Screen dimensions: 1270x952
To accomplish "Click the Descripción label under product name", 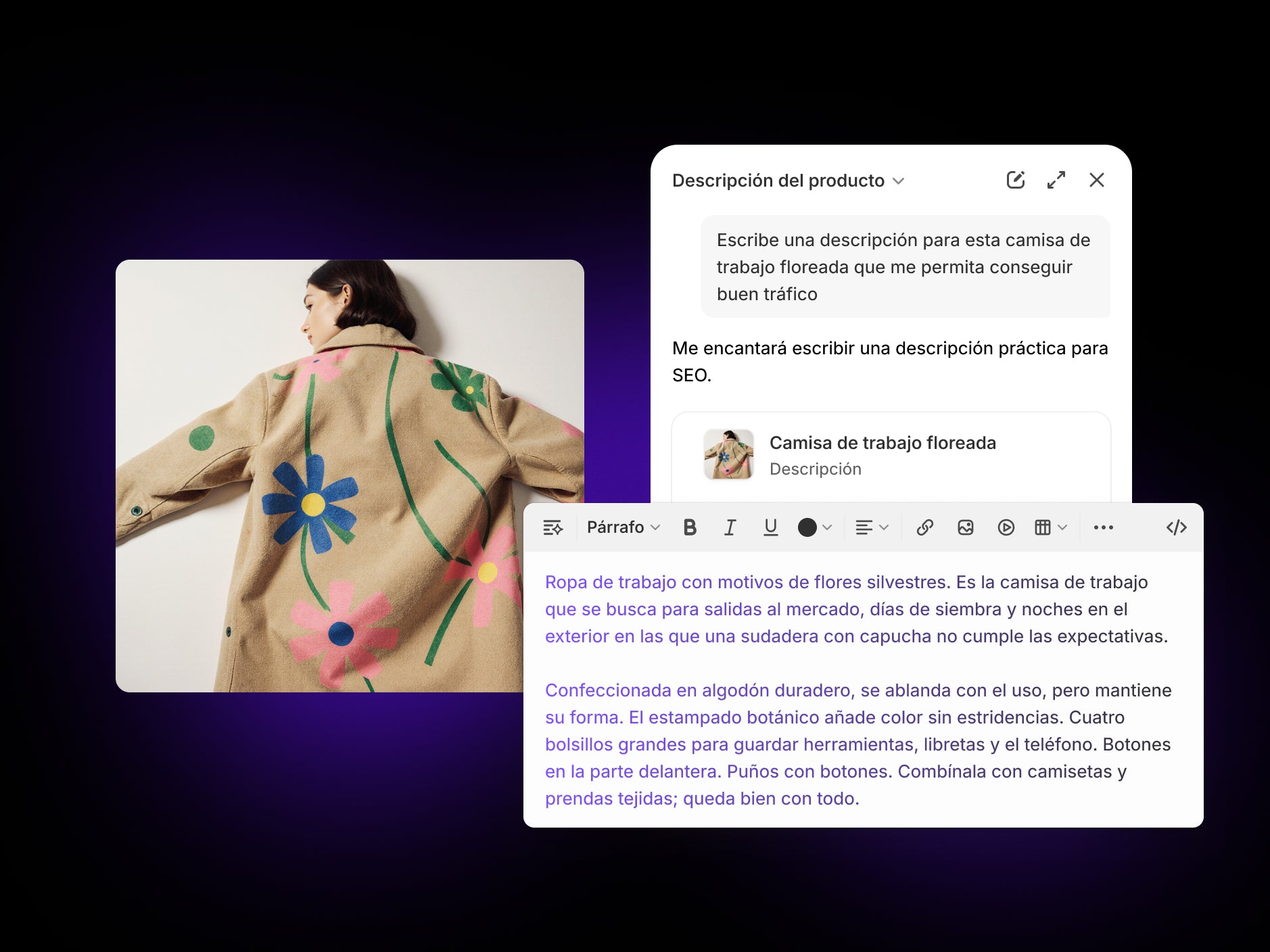I will pos(816,469).
